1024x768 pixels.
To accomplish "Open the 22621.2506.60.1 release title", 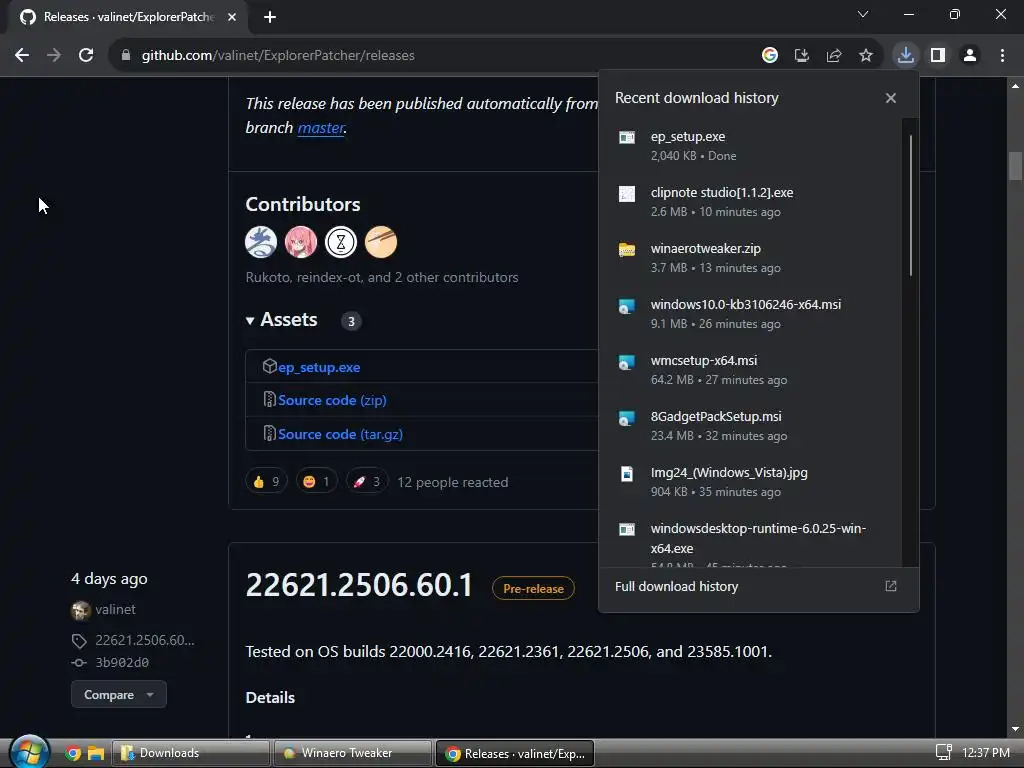I will (359, 585).
